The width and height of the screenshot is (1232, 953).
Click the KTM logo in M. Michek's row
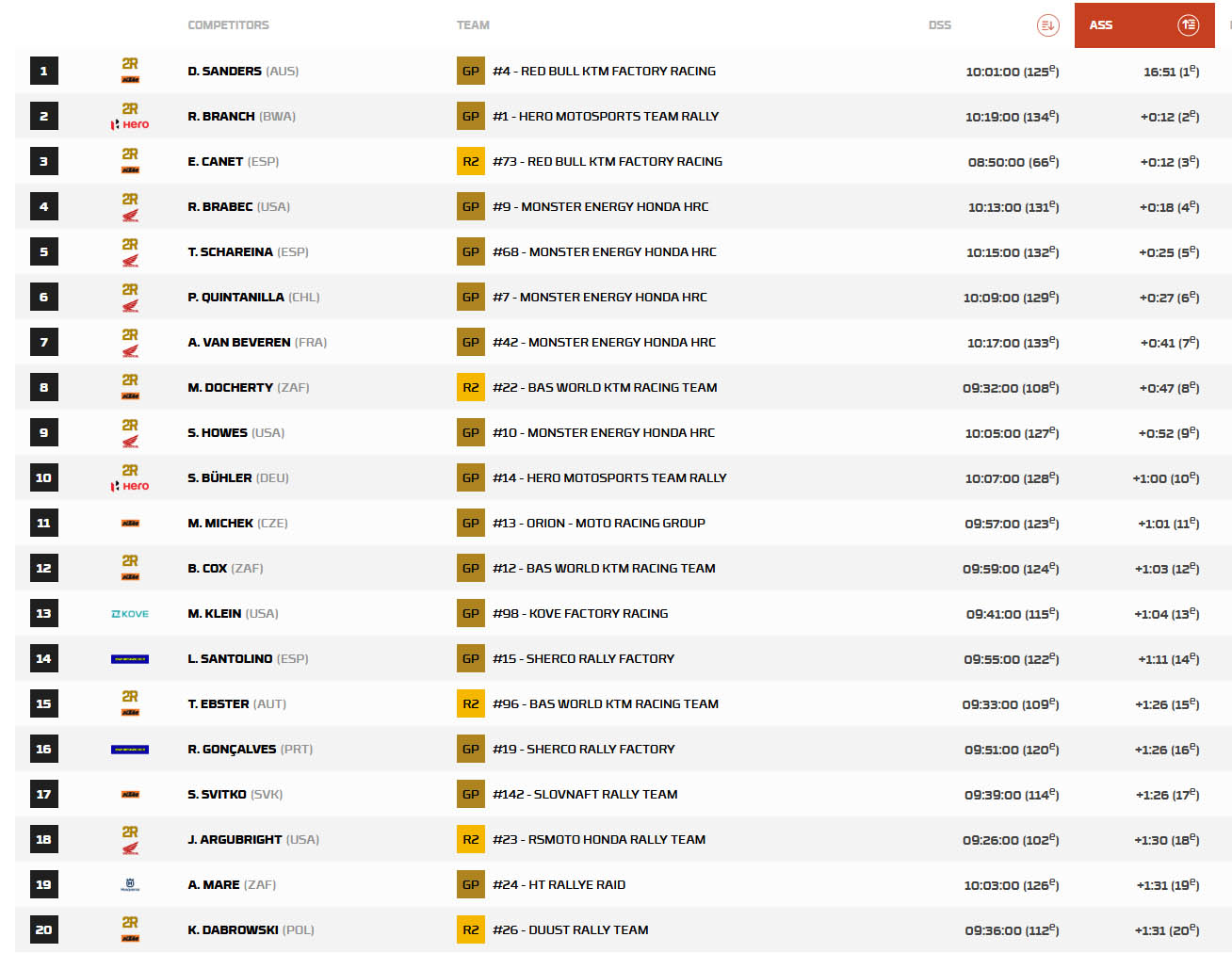[130, 523]
